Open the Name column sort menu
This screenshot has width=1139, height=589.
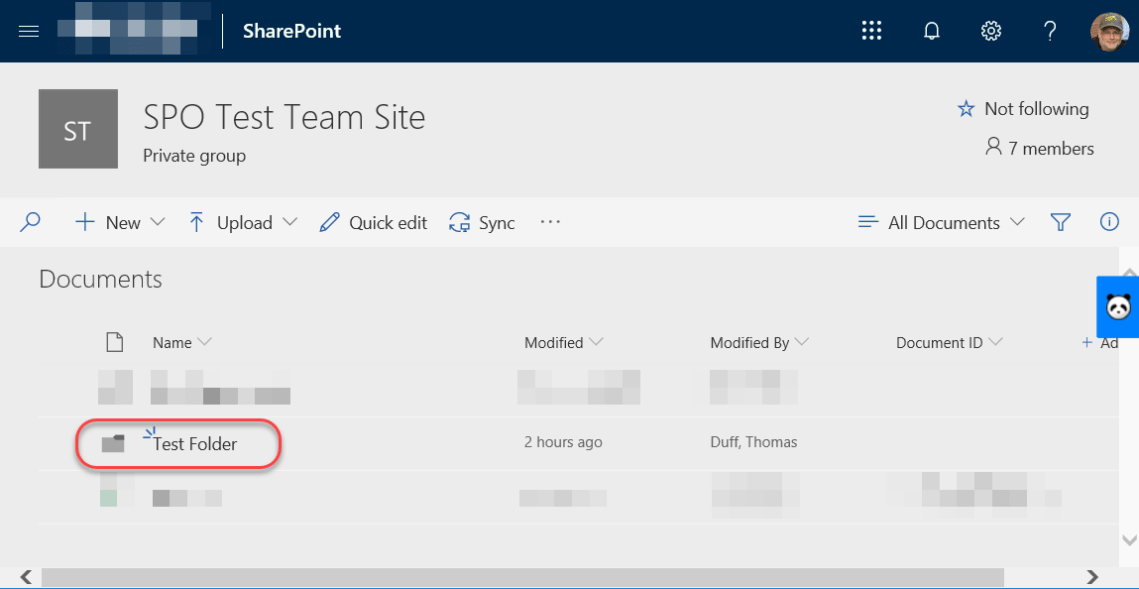click(181, 342)
